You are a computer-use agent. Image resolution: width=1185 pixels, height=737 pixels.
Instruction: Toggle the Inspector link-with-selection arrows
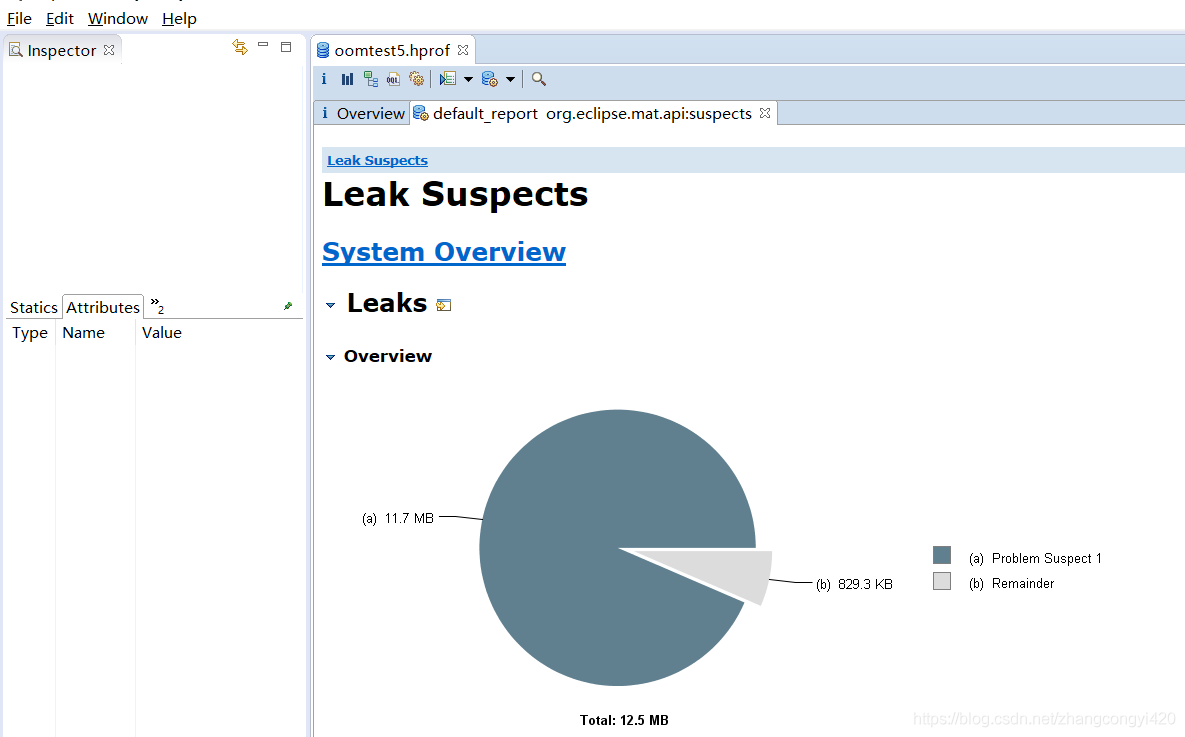240,47
